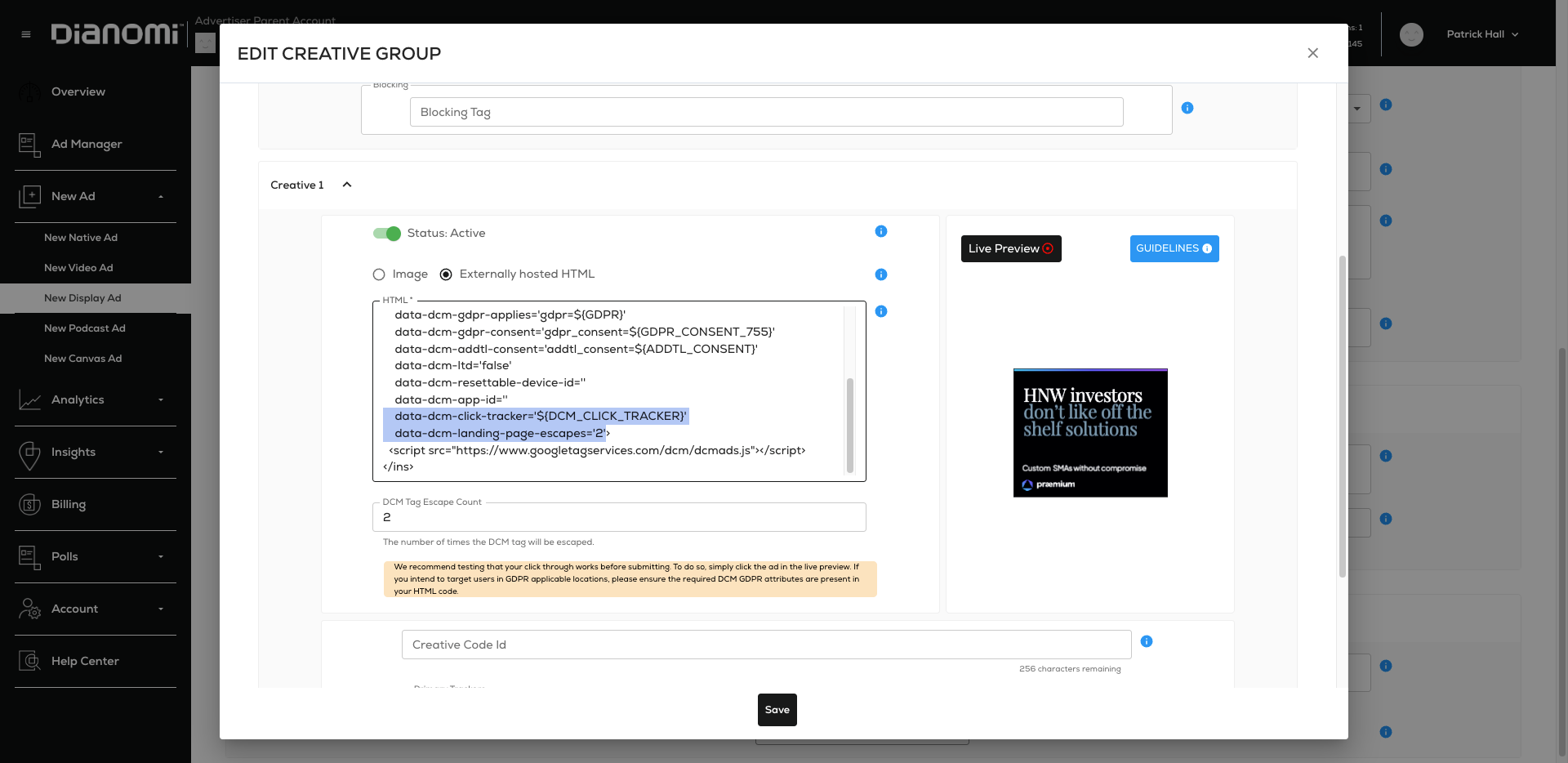Open New Display Ad menu item
The width and height of the screenshot is (1568, 763).
(82, 298)
